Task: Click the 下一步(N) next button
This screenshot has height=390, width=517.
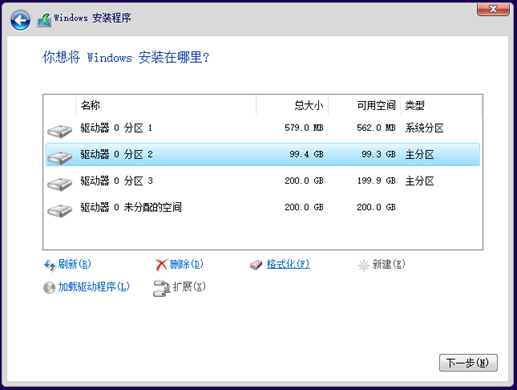Action: 468,363
